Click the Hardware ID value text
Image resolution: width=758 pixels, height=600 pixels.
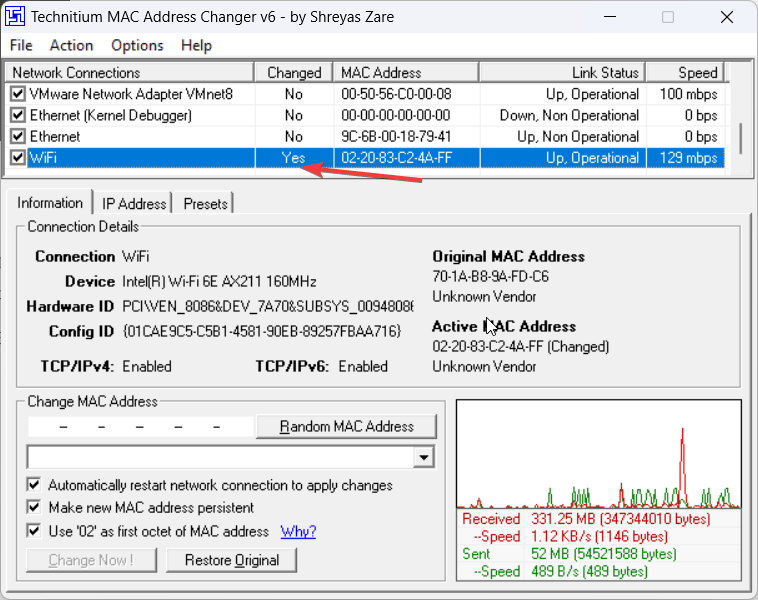[x=268, y=307]
